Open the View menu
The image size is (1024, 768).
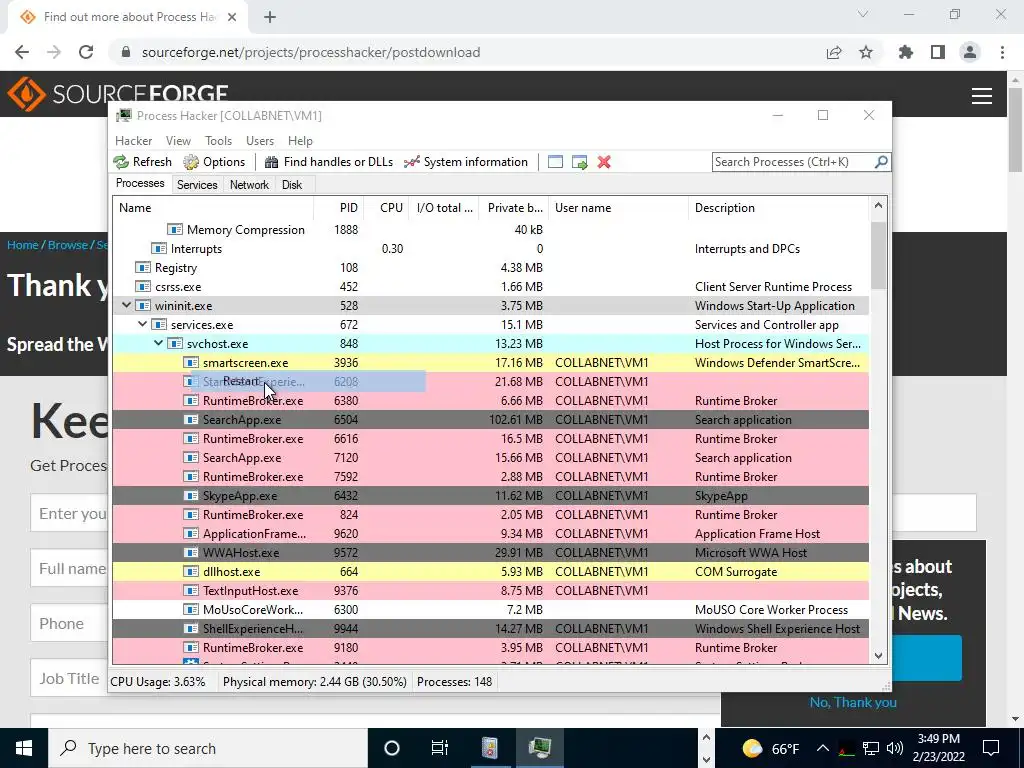coord(178,140)
